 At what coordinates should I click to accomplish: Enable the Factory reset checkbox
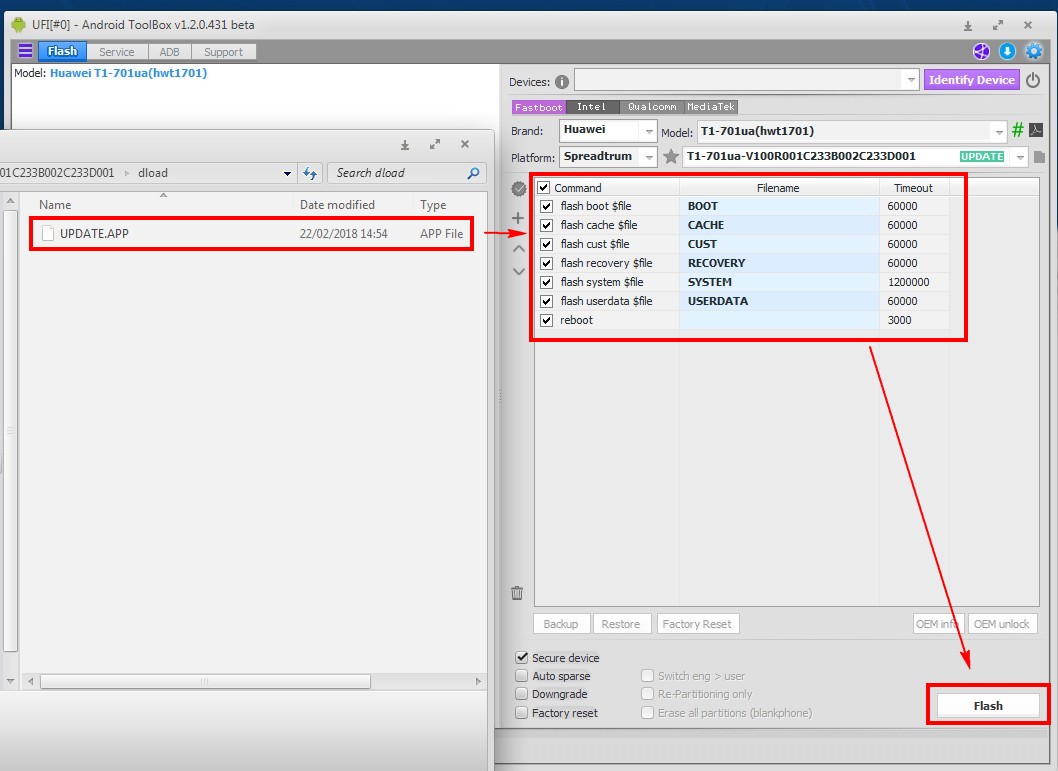pos(522,712)
